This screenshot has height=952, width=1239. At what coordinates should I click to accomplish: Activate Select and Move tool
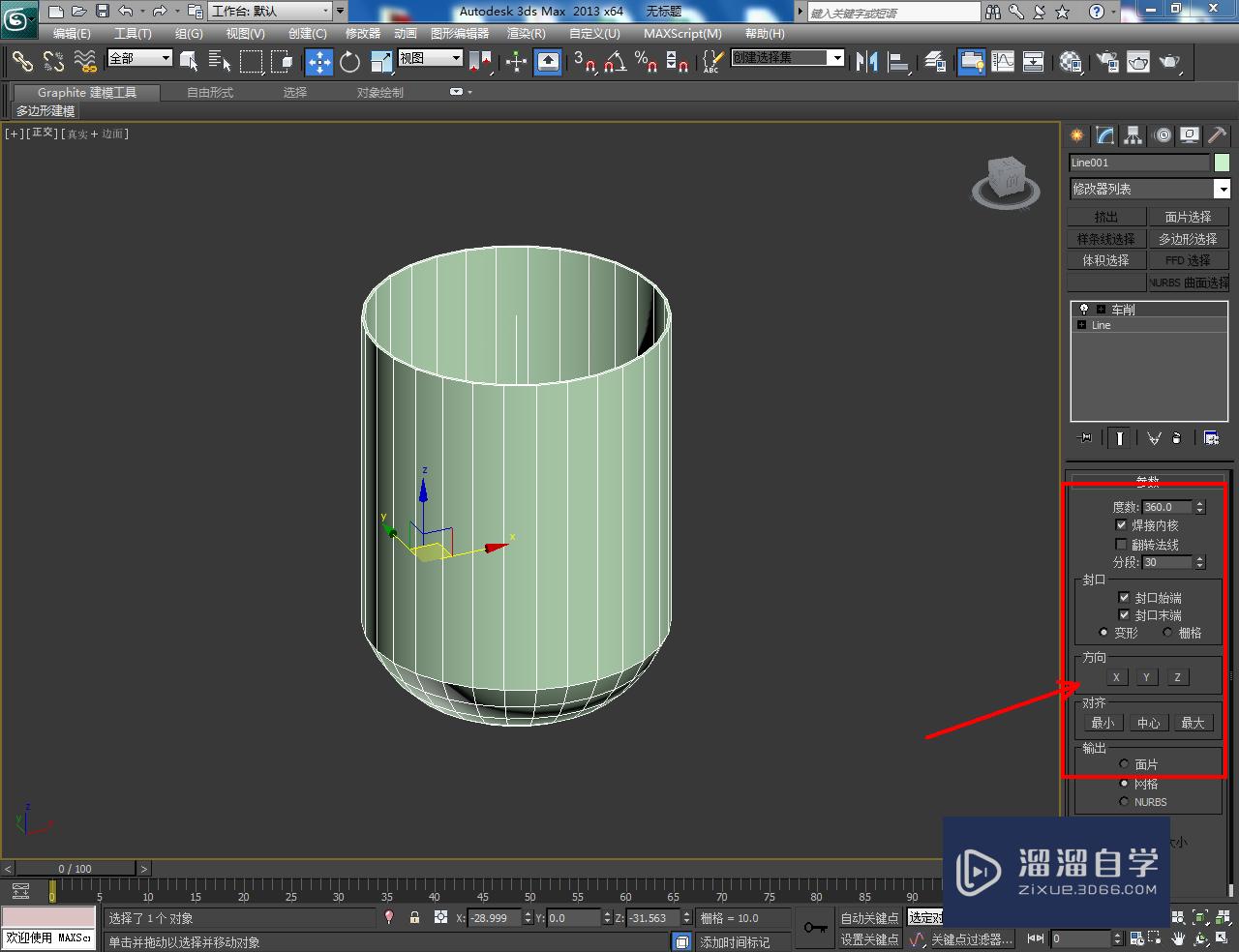click(318, 62)
